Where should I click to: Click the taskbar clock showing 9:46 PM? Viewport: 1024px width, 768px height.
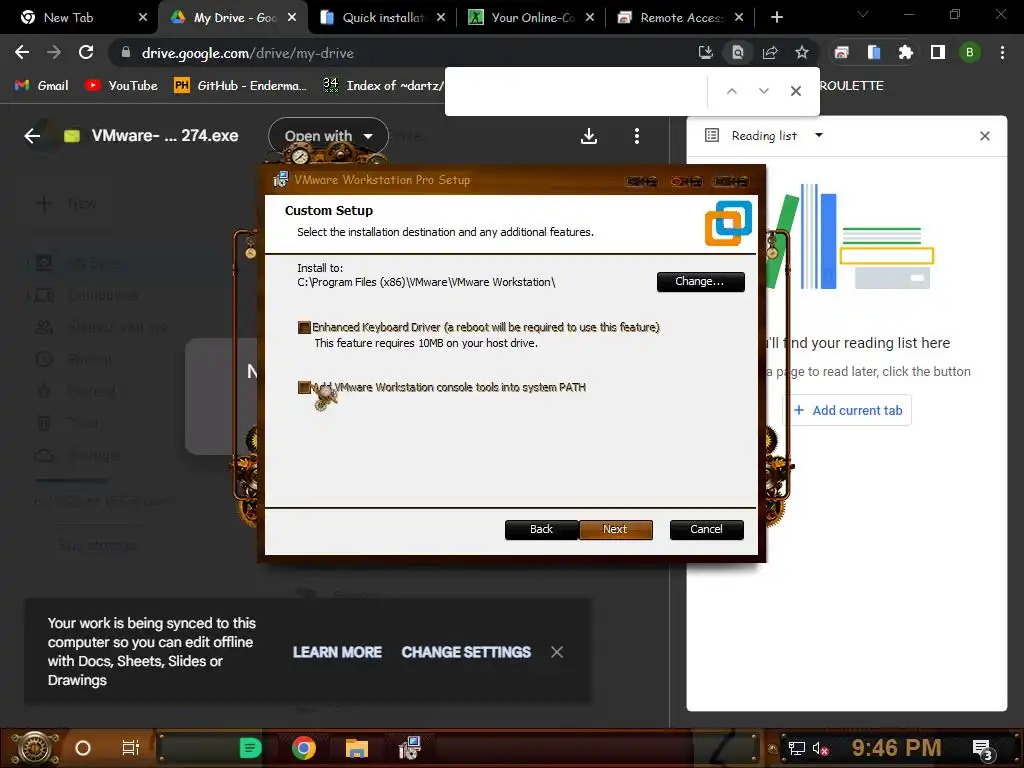[x=896, y=748]
